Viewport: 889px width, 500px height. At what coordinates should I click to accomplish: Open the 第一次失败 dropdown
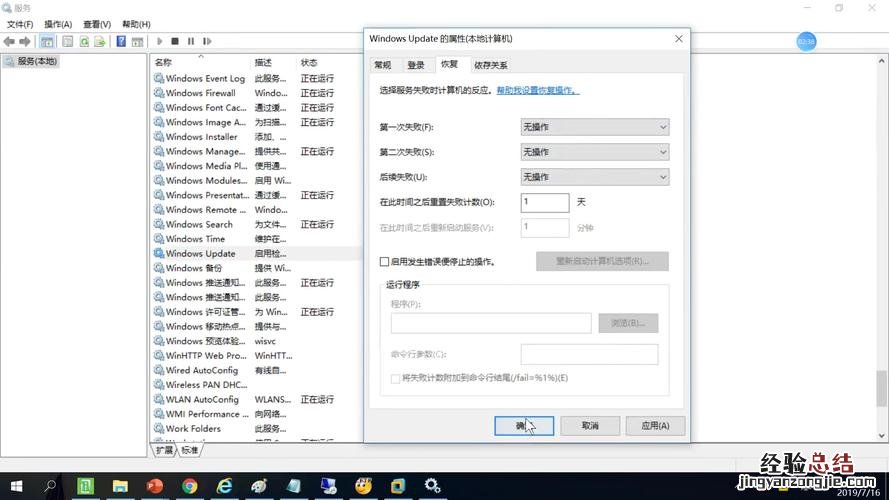click(x=594, y=127)
